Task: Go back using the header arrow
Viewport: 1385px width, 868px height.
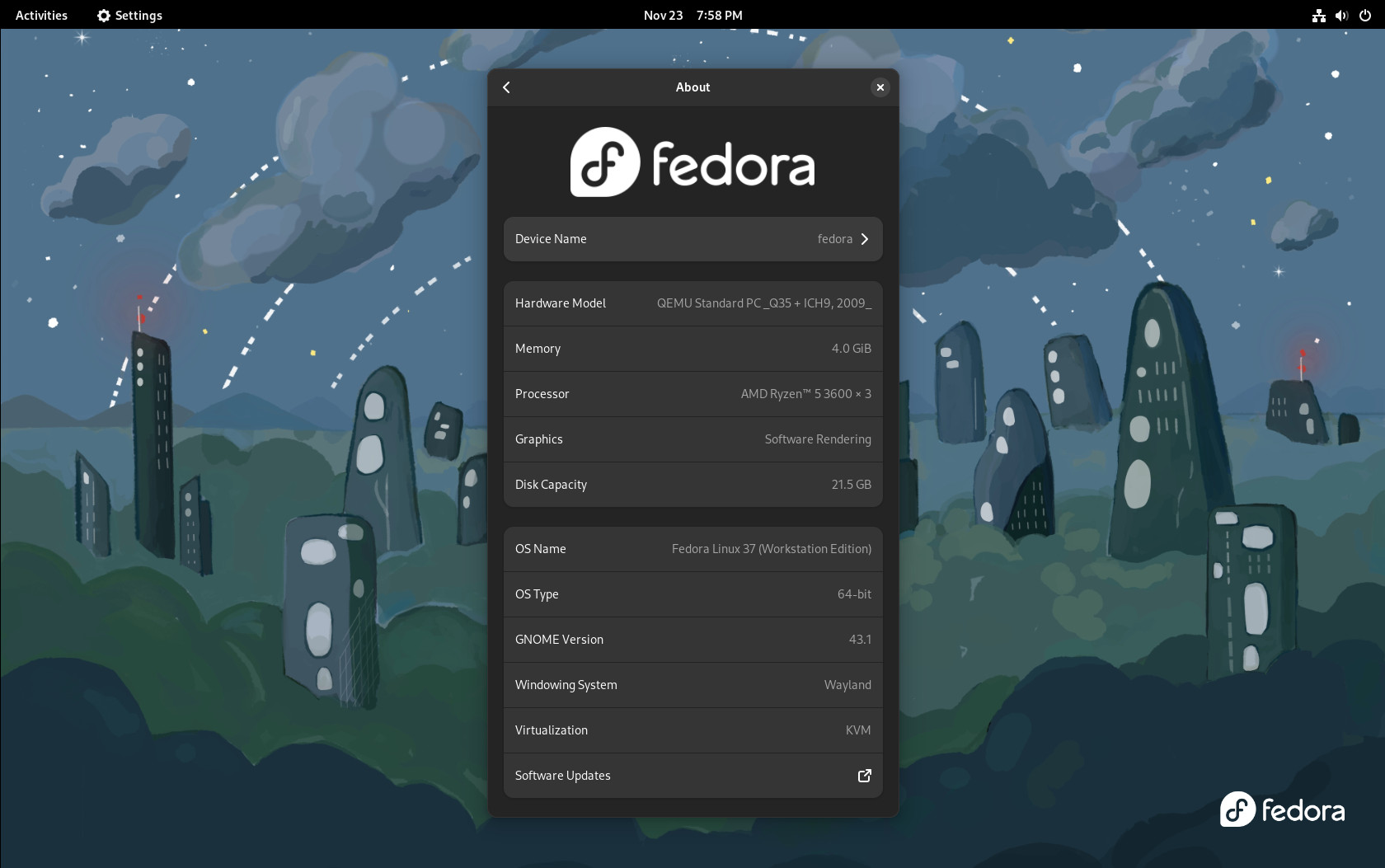Action: 506,87
